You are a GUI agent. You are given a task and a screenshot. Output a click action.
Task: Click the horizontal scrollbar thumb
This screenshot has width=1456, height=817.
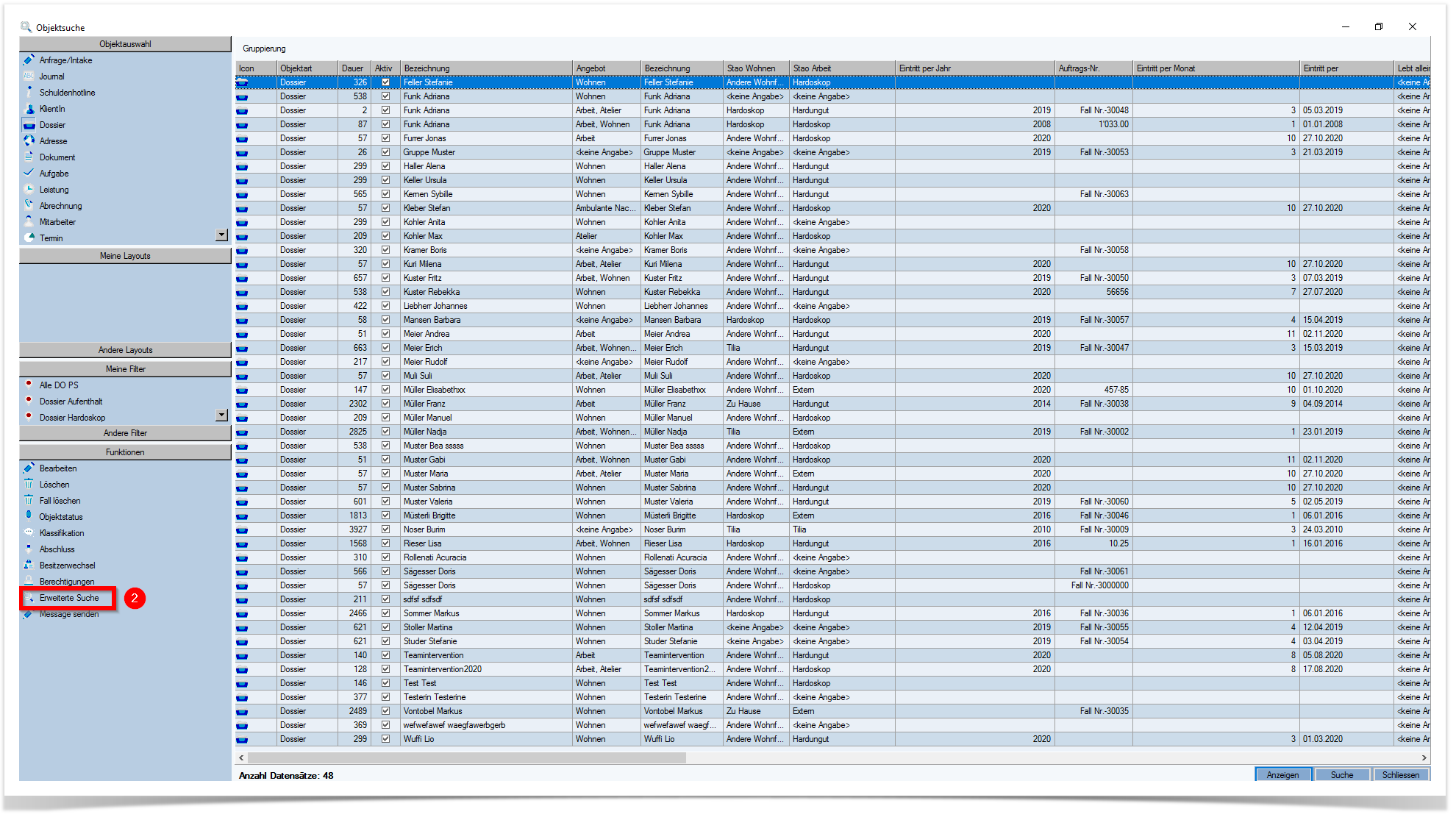[x=467, y=757]
